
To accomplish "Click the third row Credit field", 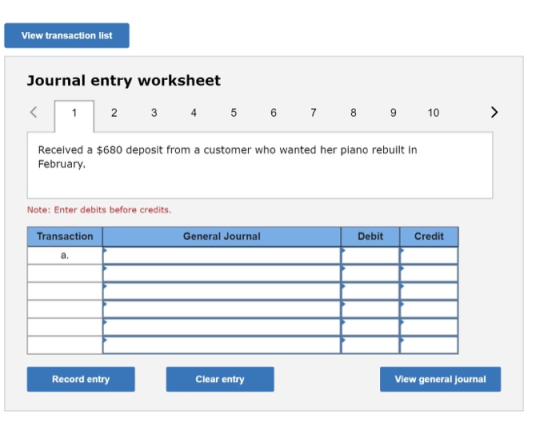I will [x=429, y=291].
